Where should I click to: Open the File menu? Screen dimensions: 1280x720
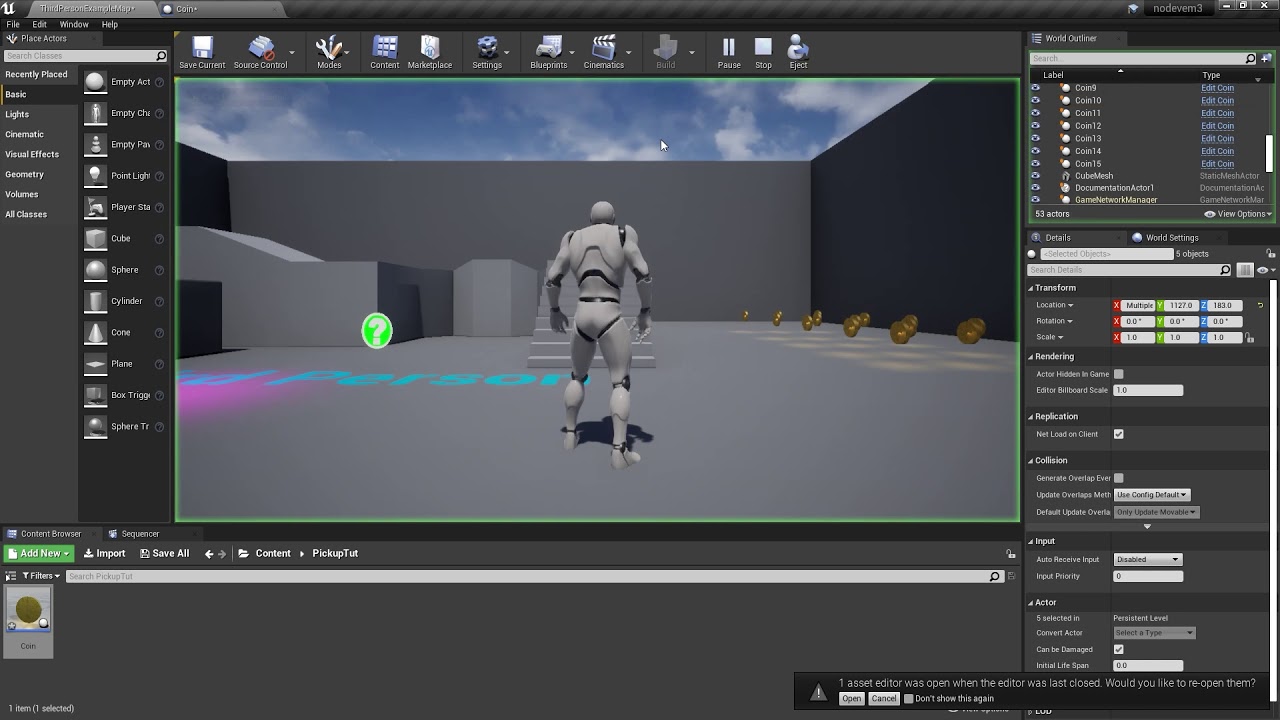(x=13, y=24)
